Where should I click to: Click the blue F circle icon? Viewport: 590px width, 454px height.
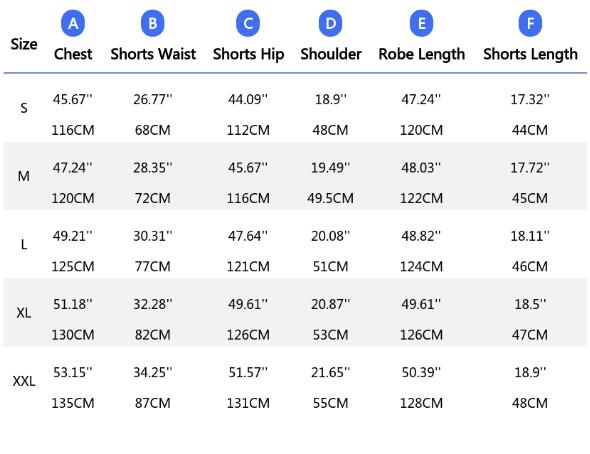click(x=530, y=23)
